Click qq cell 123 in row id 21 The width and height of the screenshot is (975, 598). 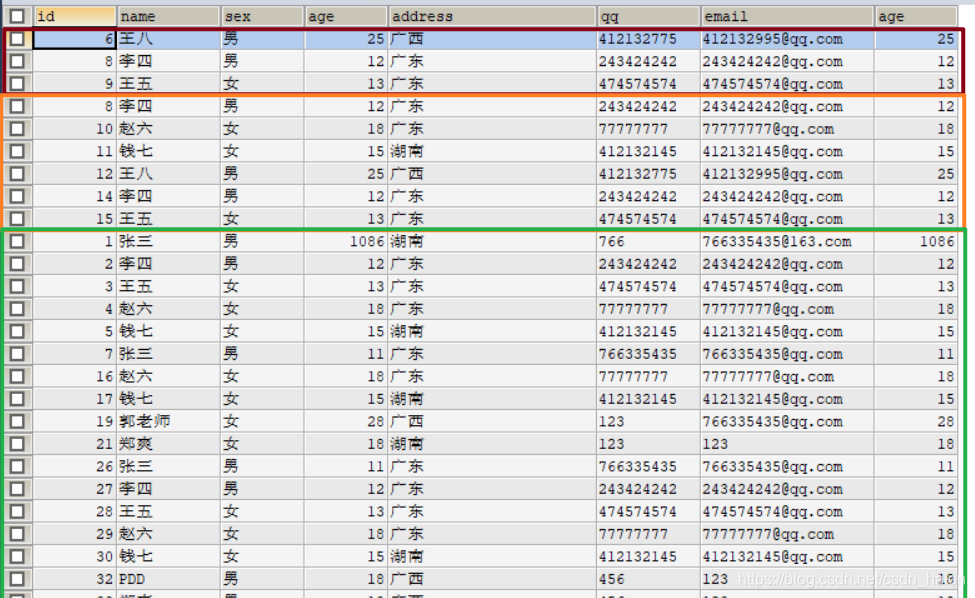(649, 444)
